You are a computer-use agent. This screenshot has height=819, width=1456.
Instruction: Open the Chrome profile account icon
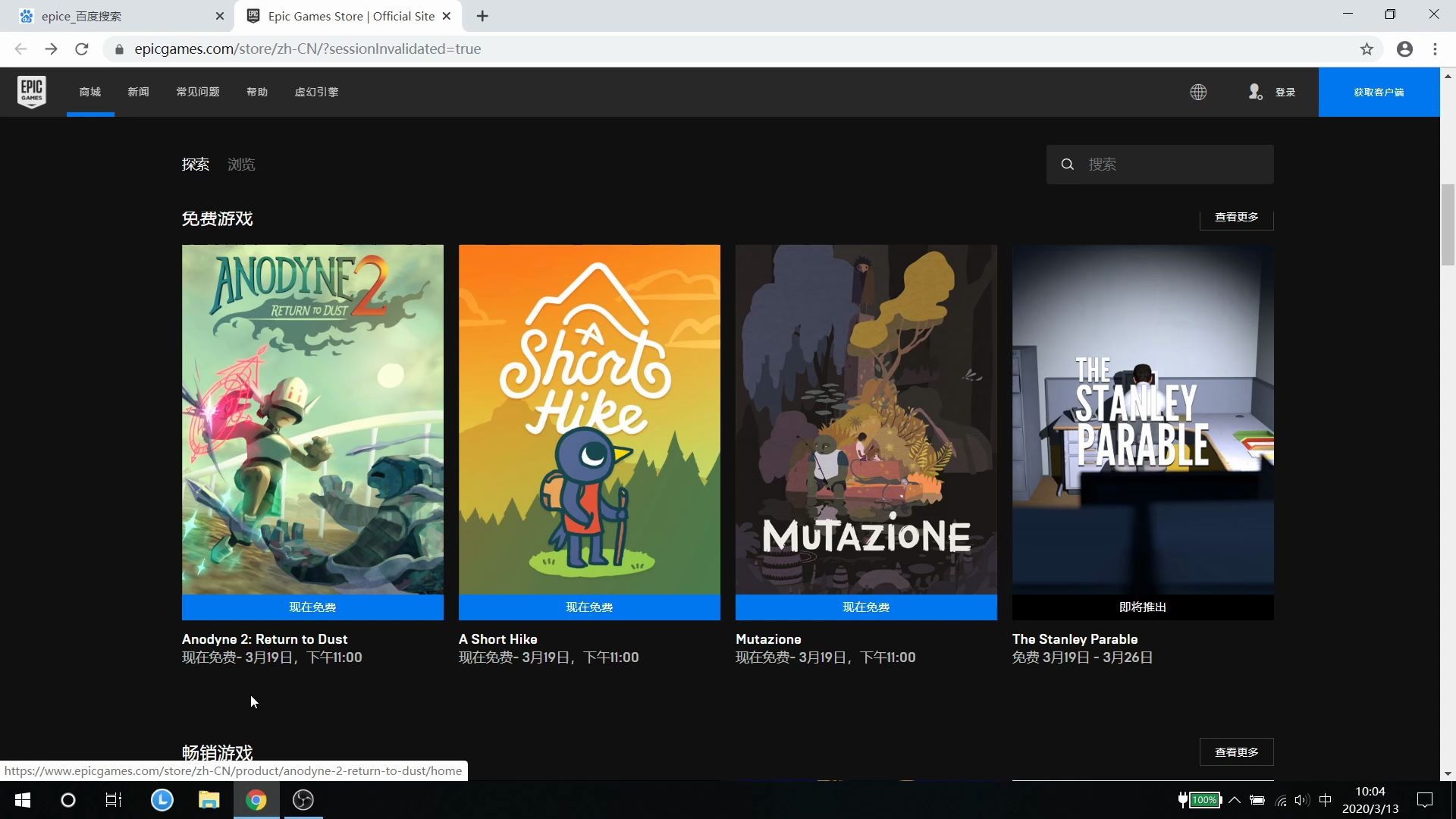pyautogui.click(x=1404, y=49)
